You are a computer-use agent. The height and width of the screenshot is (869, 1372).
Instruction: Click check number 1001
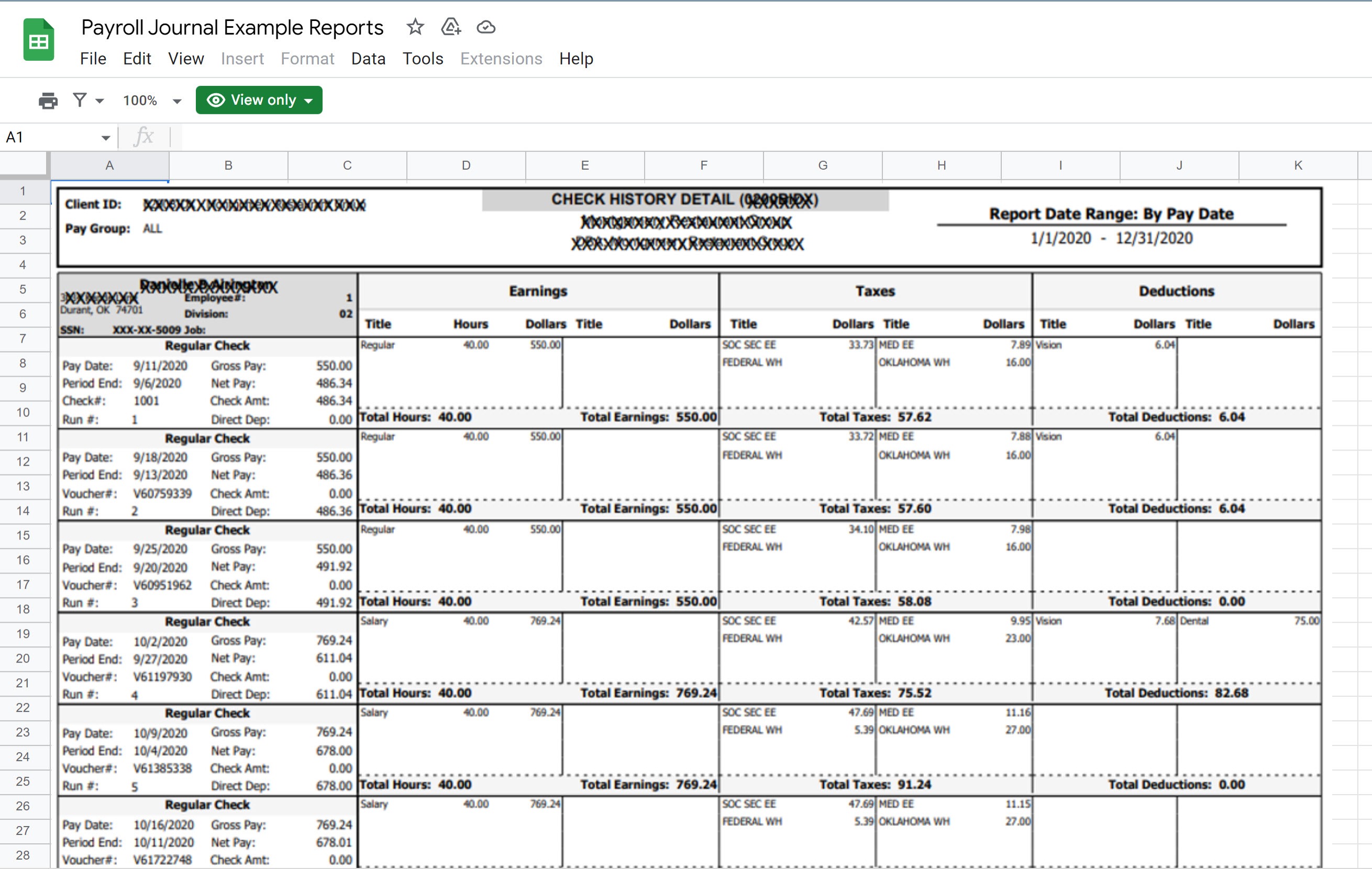tap(147, 401)
